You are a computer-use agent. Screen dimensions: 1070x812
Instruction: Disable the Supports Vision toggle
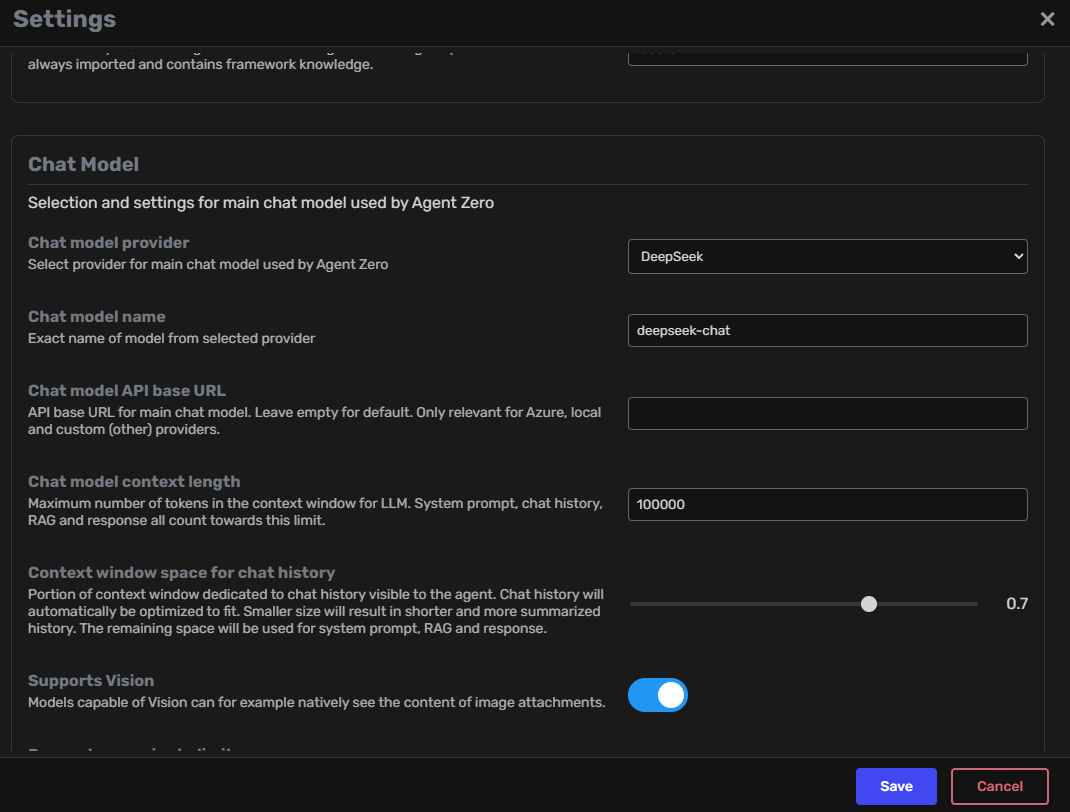click(x=658, y=695)
